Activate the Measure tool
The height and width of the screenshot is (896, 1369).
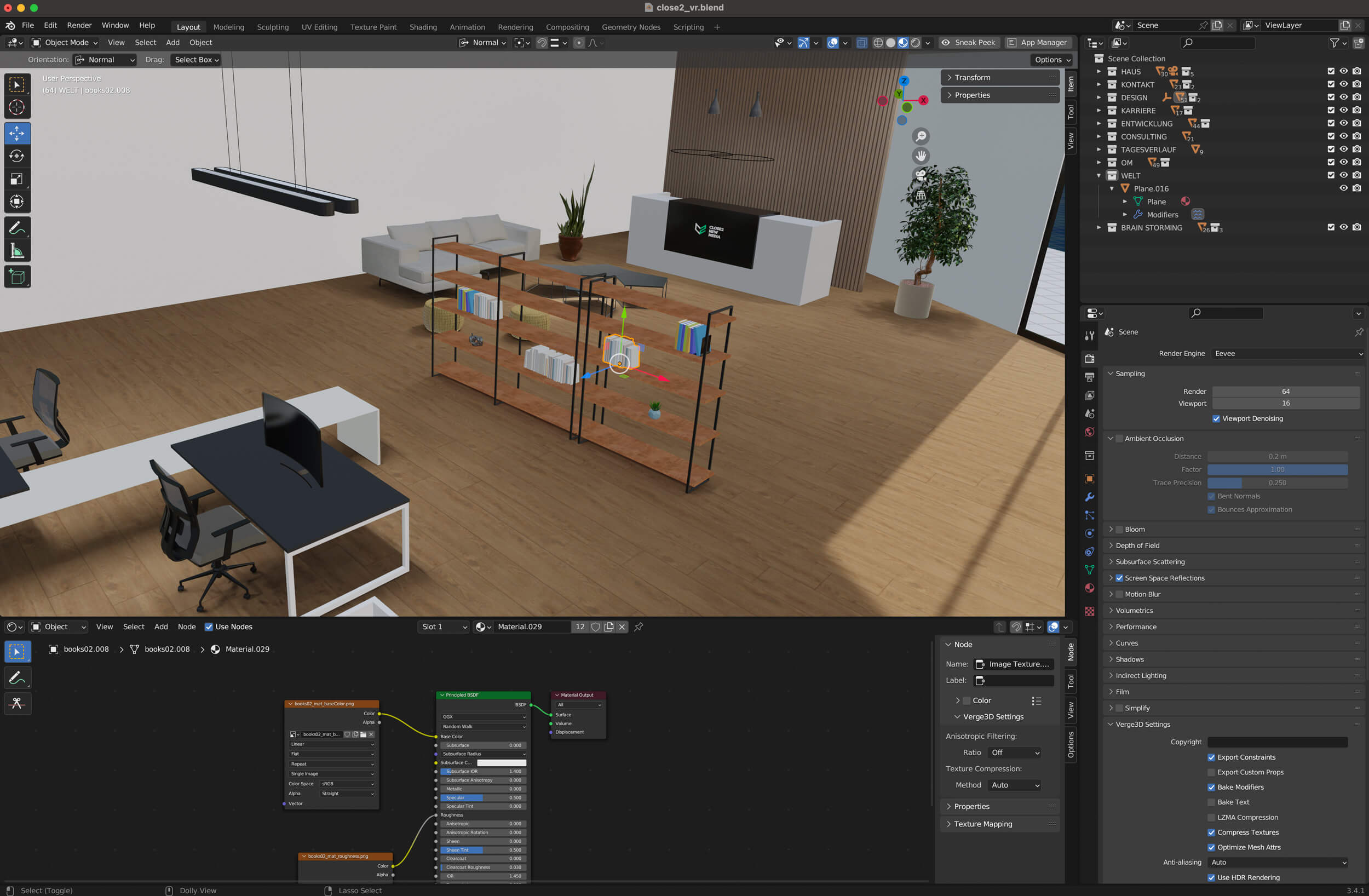pyautogui.click(x=16, y=251)
